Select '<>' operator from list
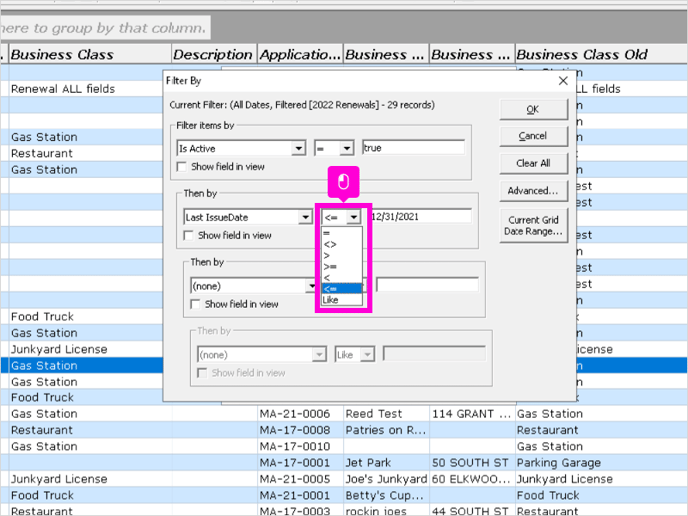688x516 pixels. (x=342, y=244)
